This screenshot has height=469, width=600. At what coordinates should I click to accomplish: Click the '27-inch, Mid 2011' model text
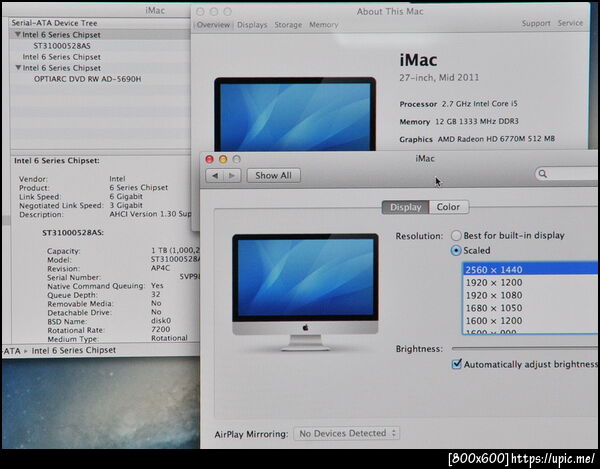tap(439, 78)
